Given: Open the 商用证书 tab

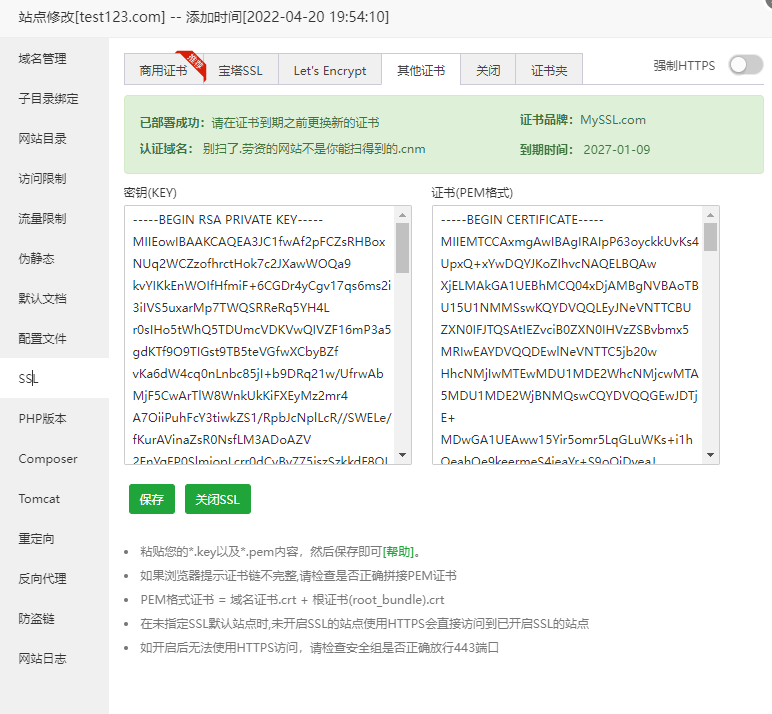Looking at the screenshot, I should [x=162, y=71].
